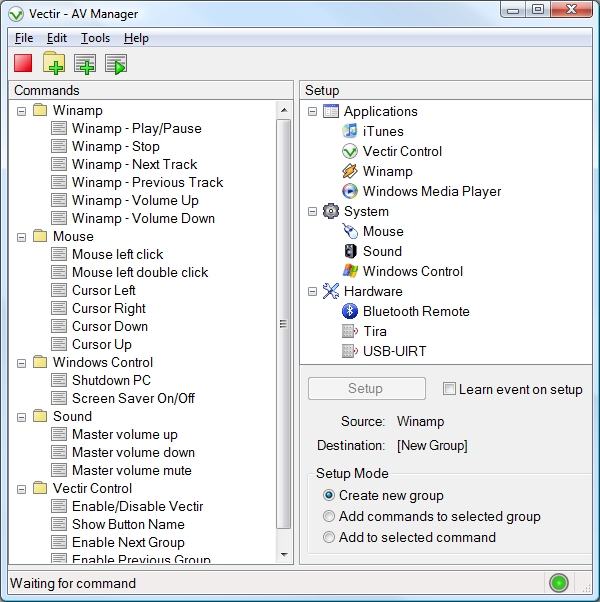Select Winamp - Stop command
Image resolution: width=600 pixels, height=602 pixels.
pos(116,146)
